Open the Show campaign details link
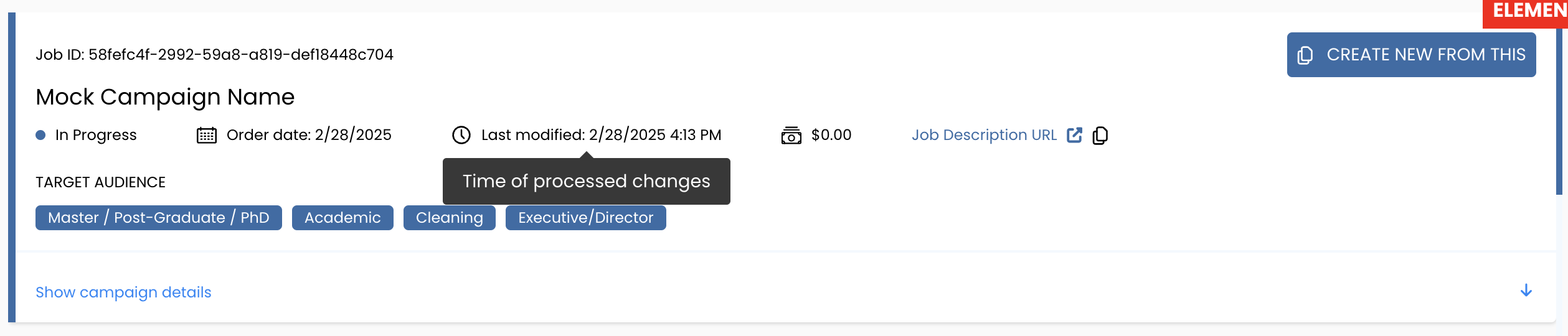1568x336 pixels. [x=123, y=292]
